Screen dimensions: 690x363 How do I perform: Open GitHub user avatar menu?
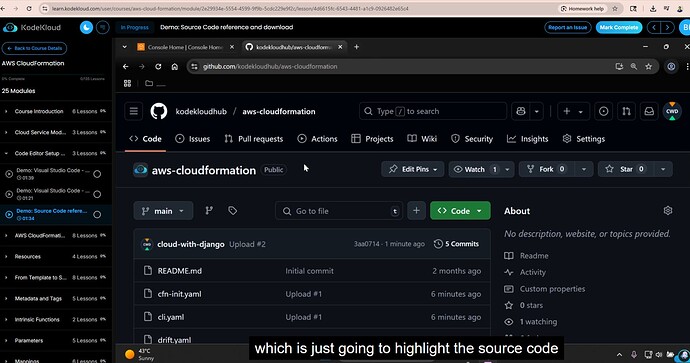[x=672, y=111]
